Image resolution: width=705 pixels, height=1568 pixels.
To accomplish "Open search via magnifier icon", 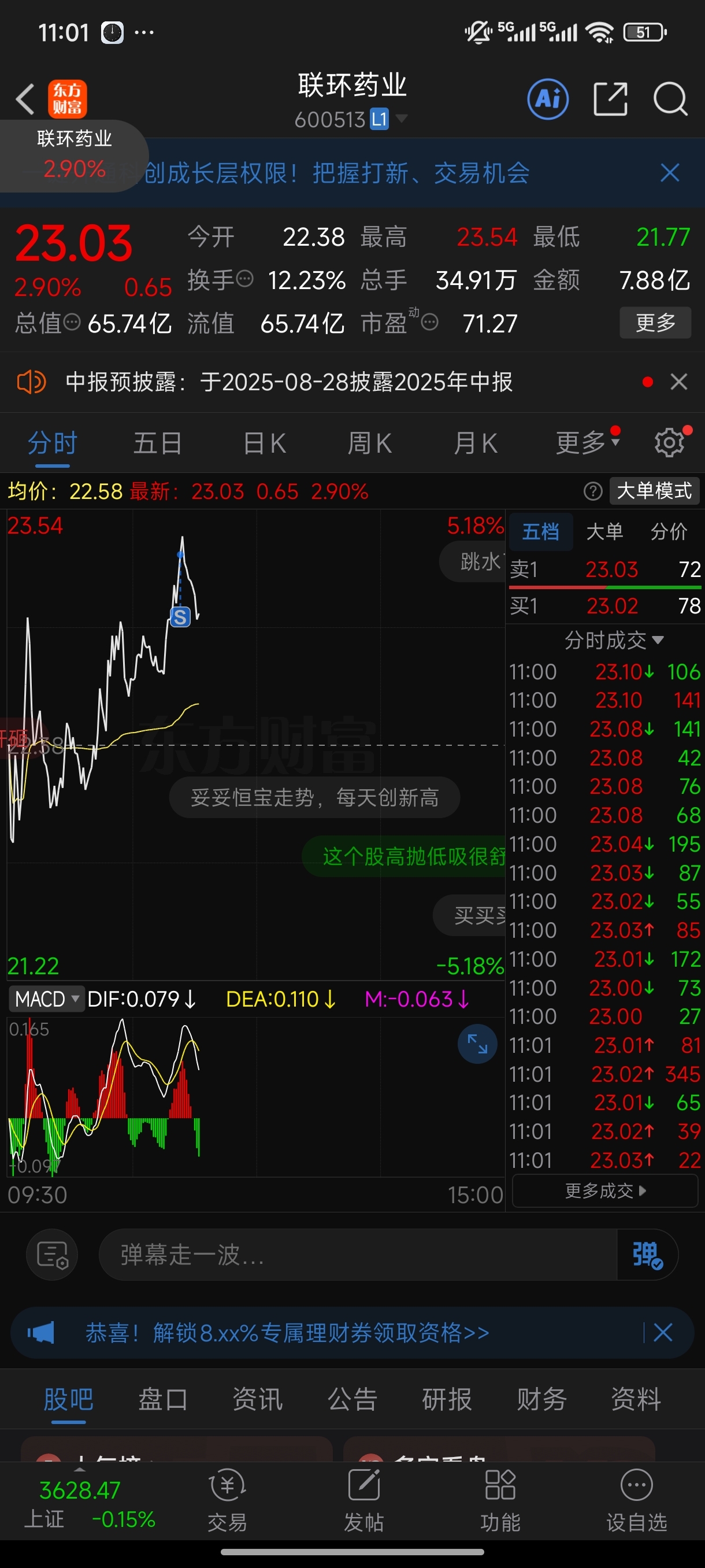I will 670,99.
